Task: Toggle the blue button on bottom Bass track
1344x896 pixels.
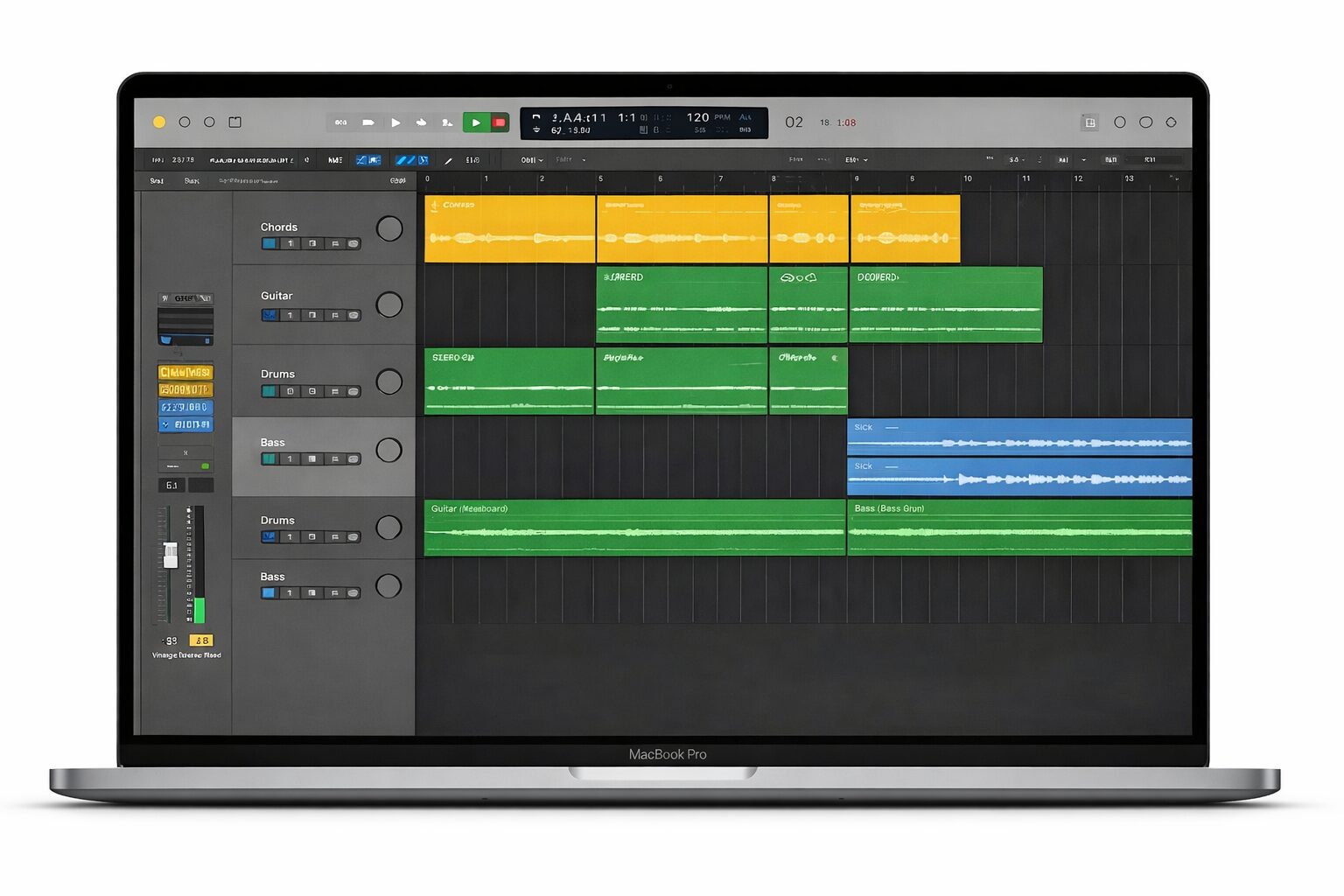Action: (269, 593)
